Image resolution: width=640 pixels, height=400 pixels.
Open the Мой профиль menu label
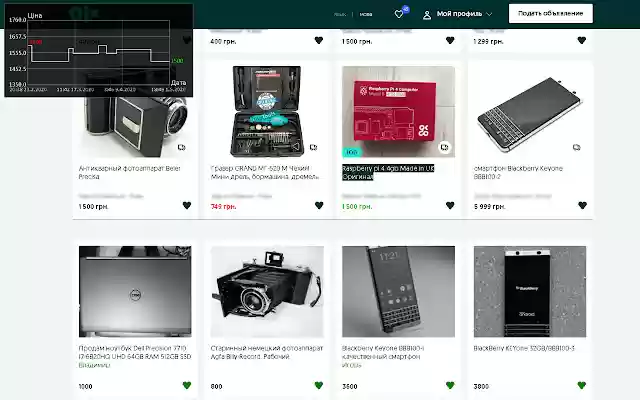(459, 14)
